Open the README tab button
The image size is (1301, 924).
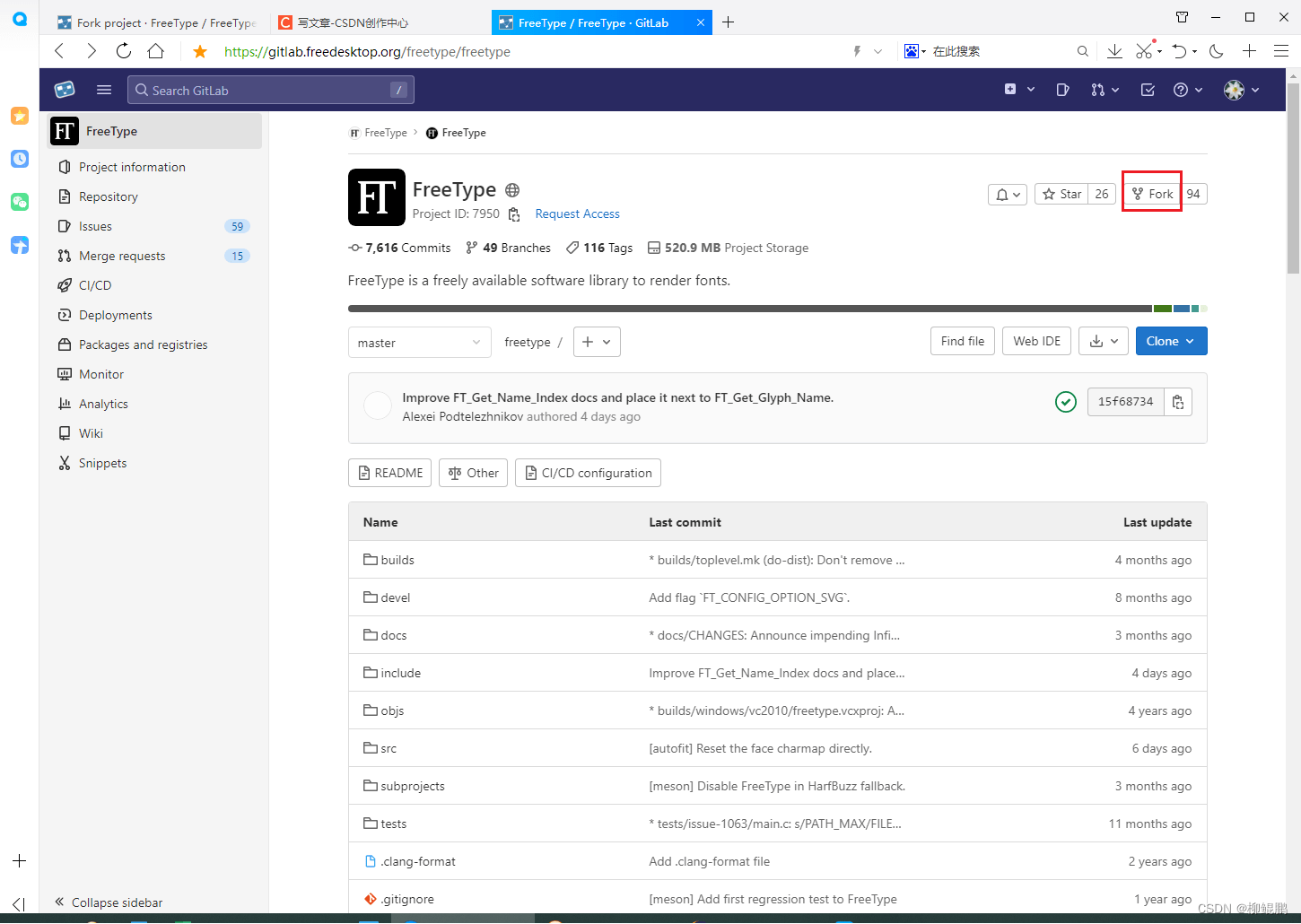pos(389,473)
